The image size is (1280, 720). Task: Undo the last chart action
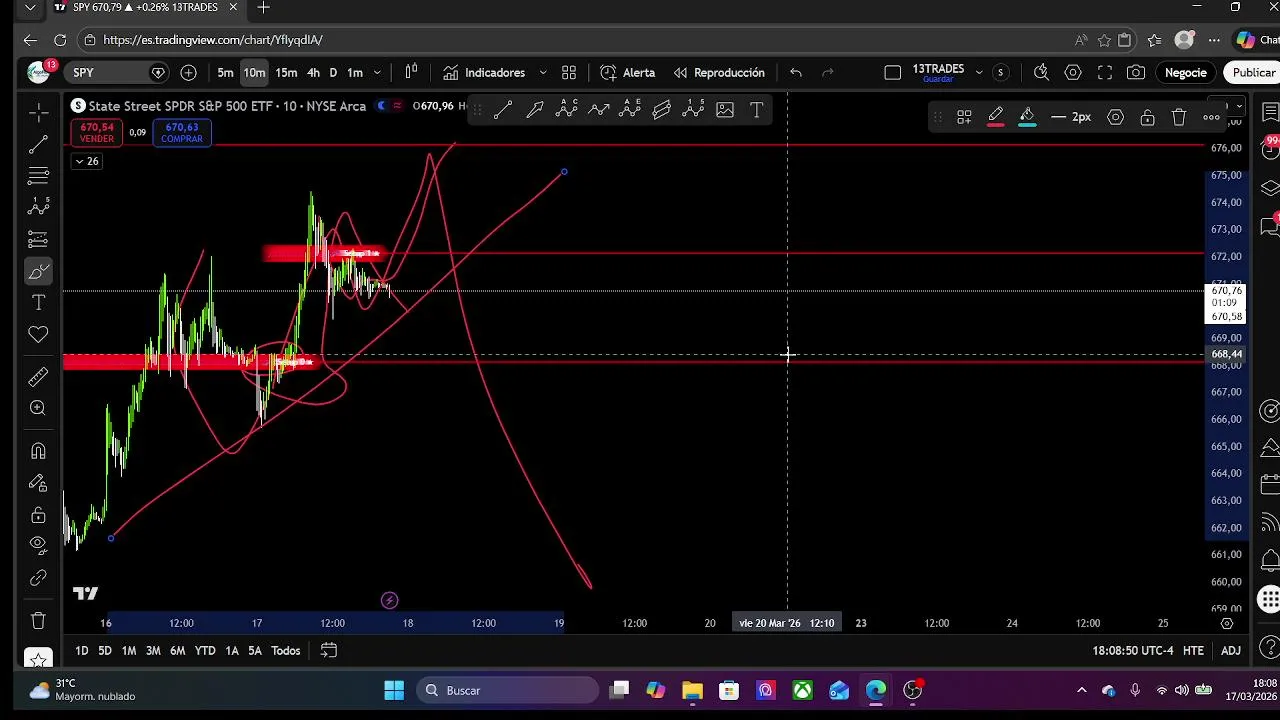(796, 72)
